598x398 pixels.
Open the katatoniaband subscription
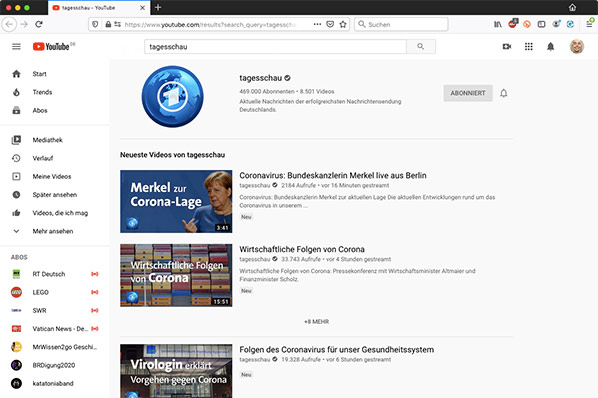pyautogui.click(x=55, y=384)
